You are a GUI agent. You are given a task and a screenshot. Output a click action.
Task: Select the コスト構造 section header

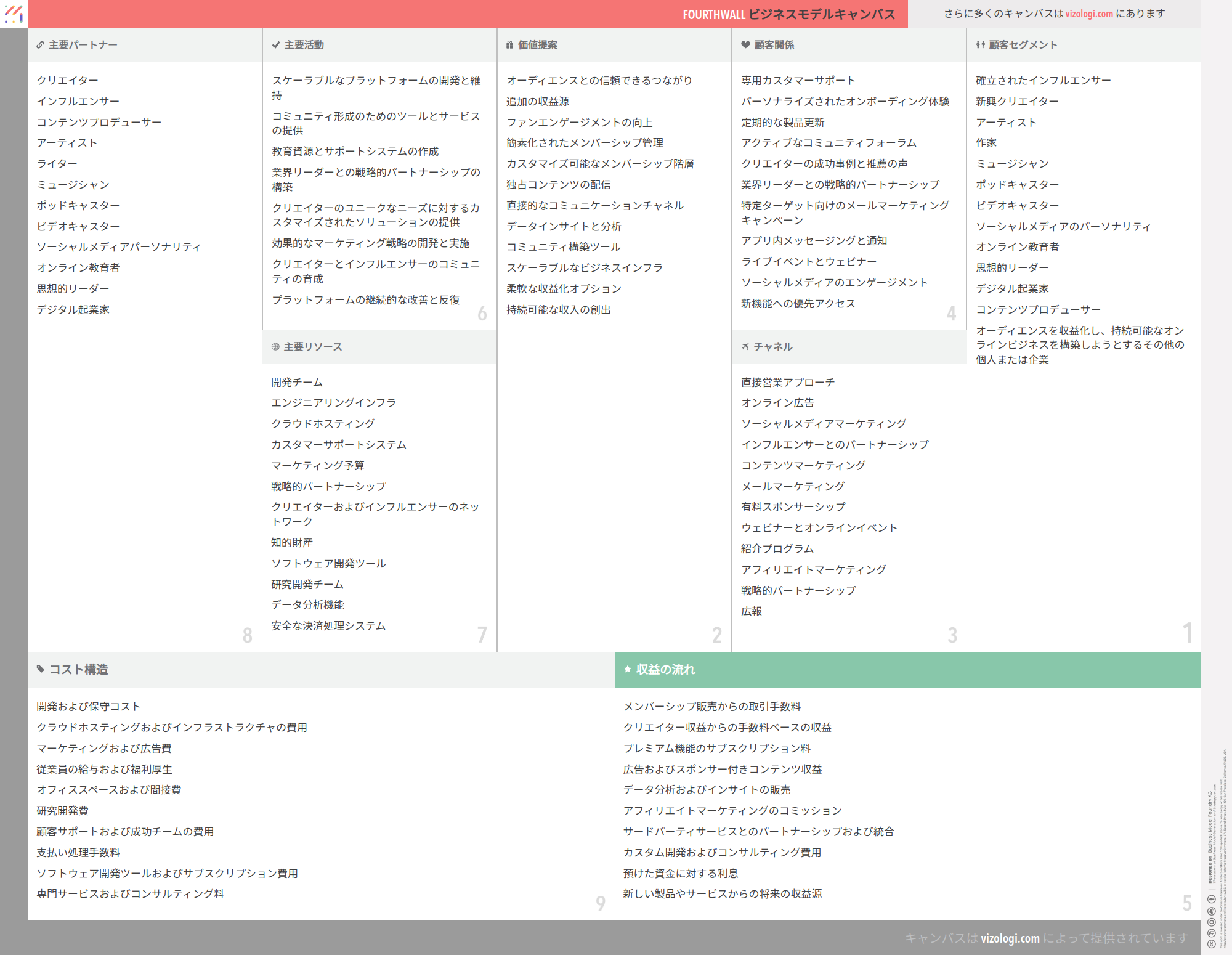pyautogui.click(x=78, y=669)
